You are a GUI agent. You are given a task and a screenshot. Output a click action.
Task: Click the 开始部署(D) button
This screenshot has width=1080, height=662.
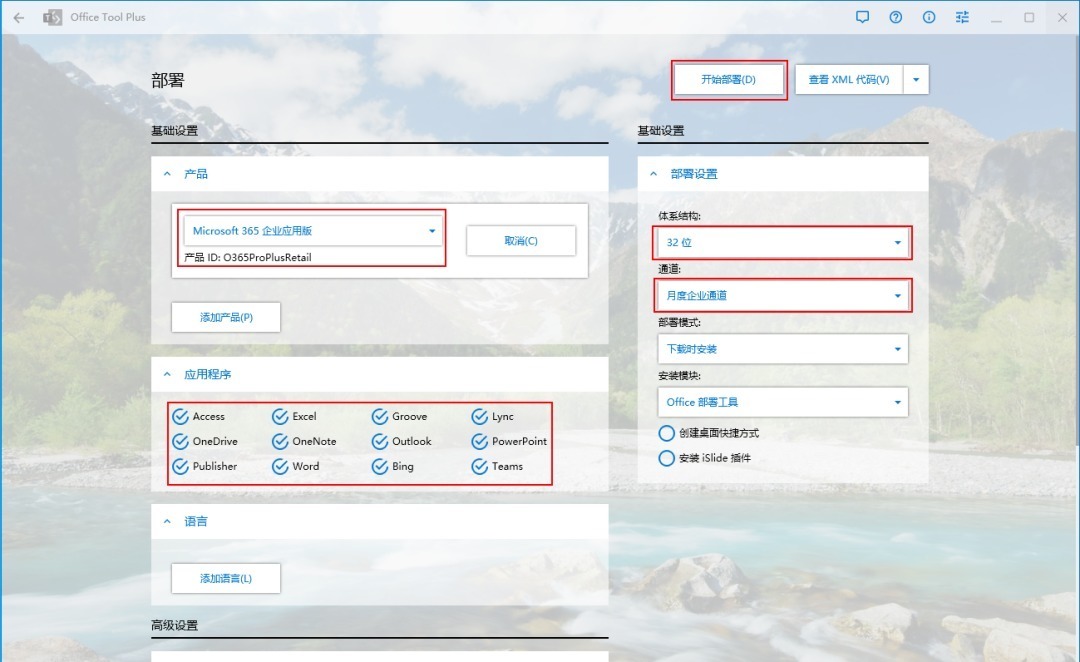tap(728, 80)
